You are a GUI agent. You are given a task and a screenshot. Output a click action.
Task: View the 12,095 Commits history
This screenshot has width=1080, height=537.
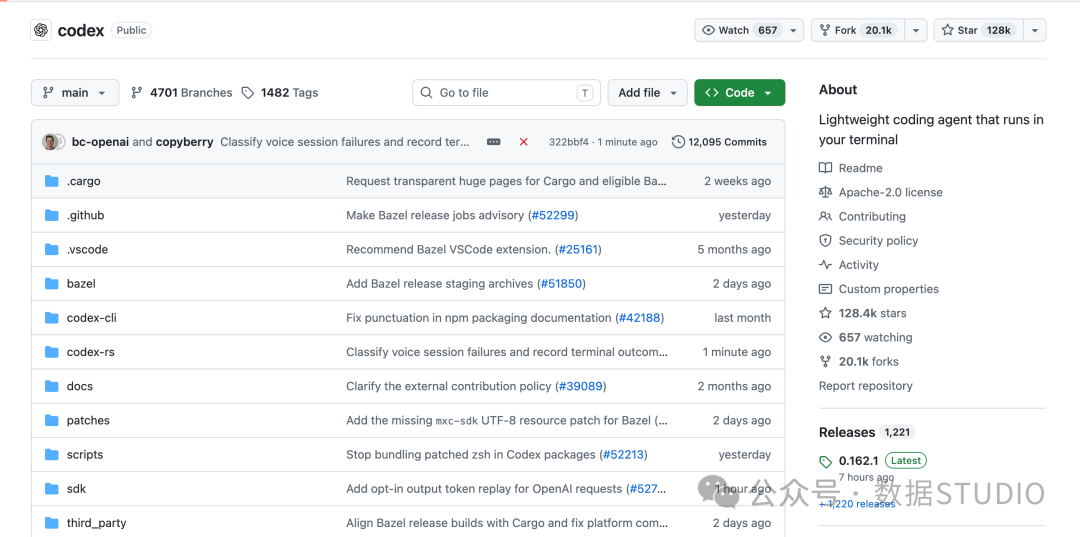(719, 142)
